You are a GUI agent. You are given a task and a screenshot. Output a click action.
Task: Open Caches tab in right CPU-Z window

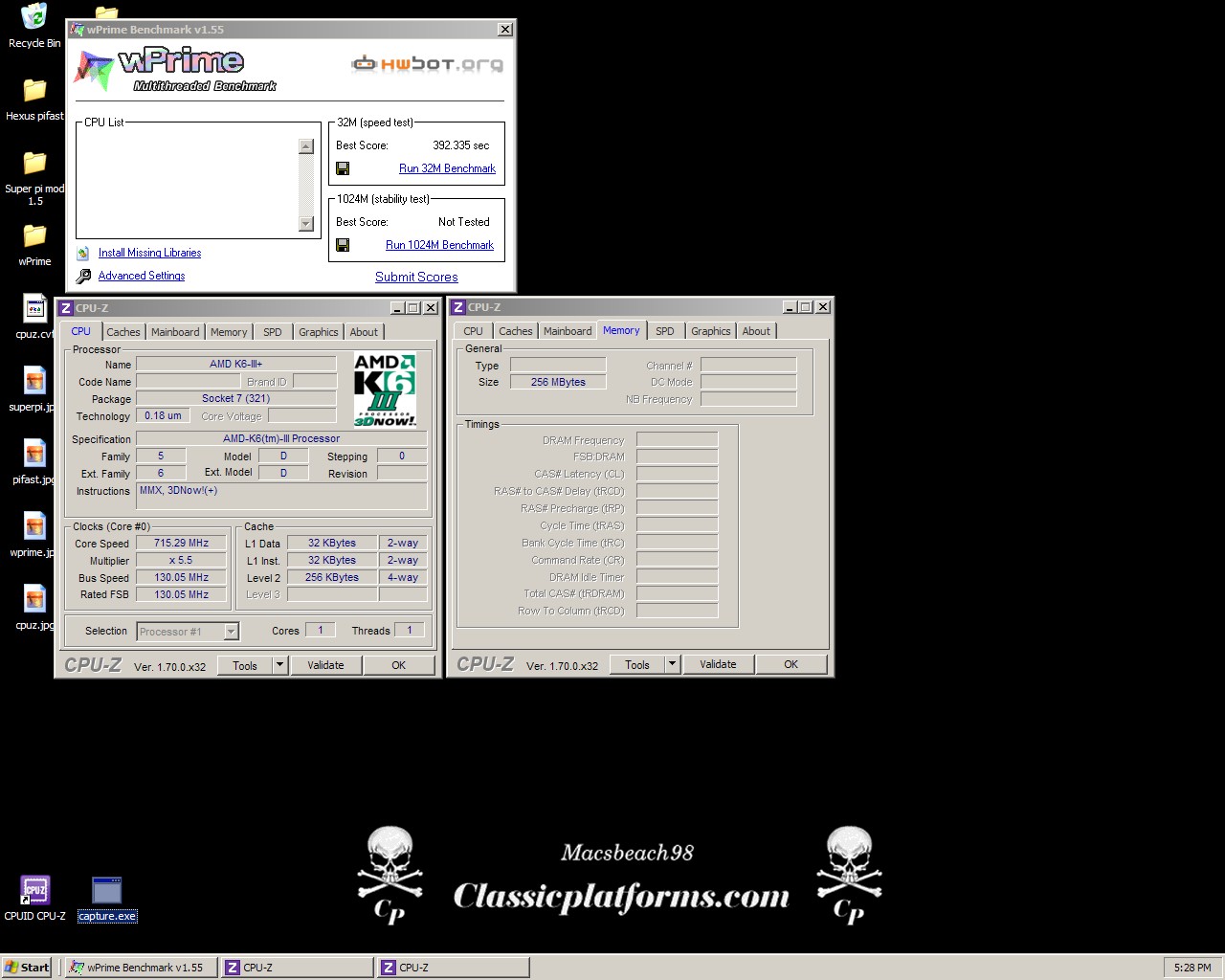pyautogui.click(x=516, y=331)
